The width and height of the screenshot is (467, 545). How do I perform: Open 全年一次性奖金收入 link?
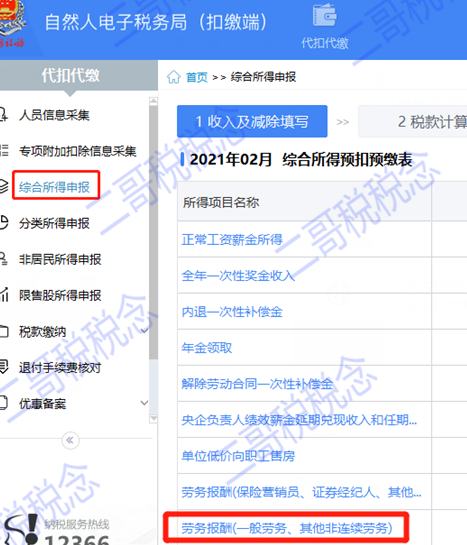point(238,276)
